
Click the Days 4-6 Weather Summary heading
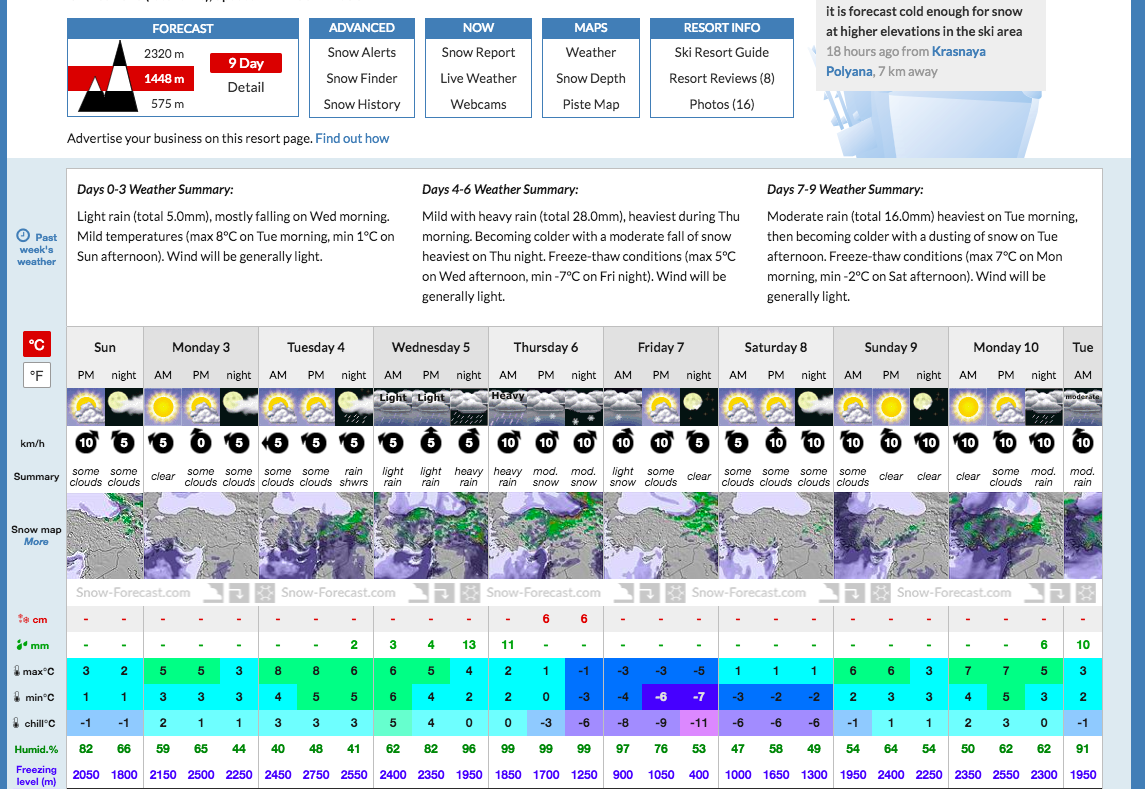coord(500,189)
